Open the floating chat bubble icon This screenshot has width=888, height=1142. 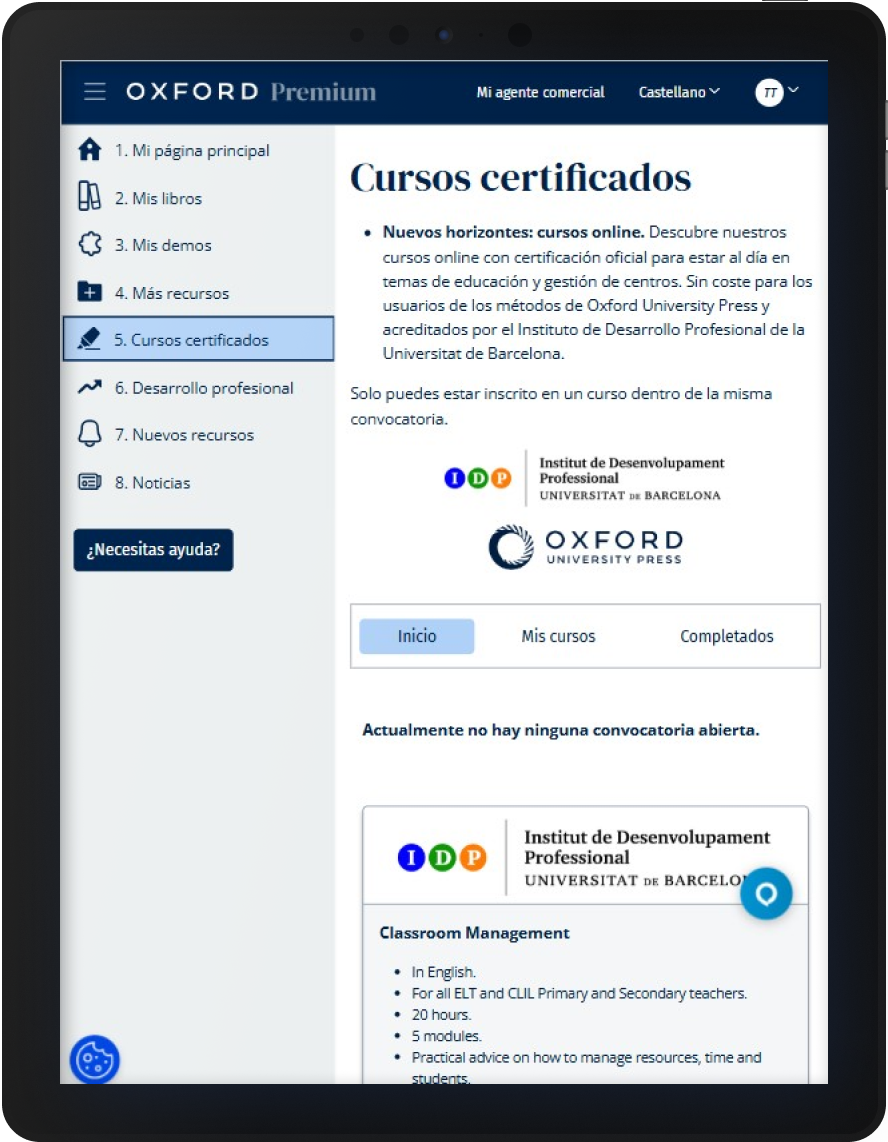[766, 894]
